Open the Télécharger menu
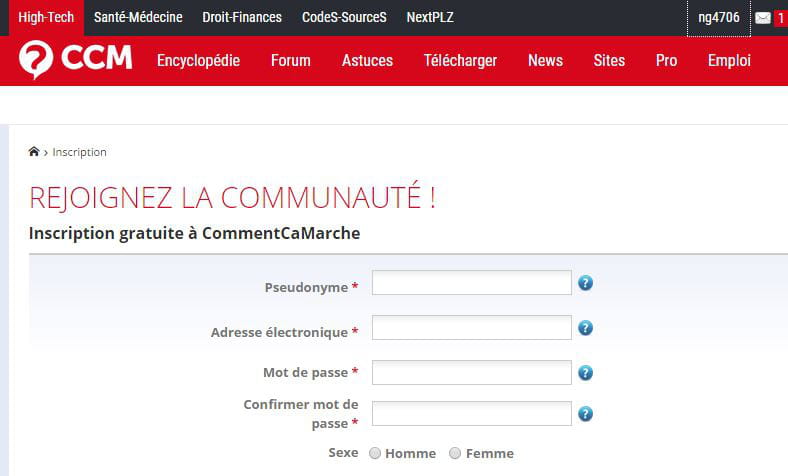This screenshot has height=476, width=788. [460, 61]
